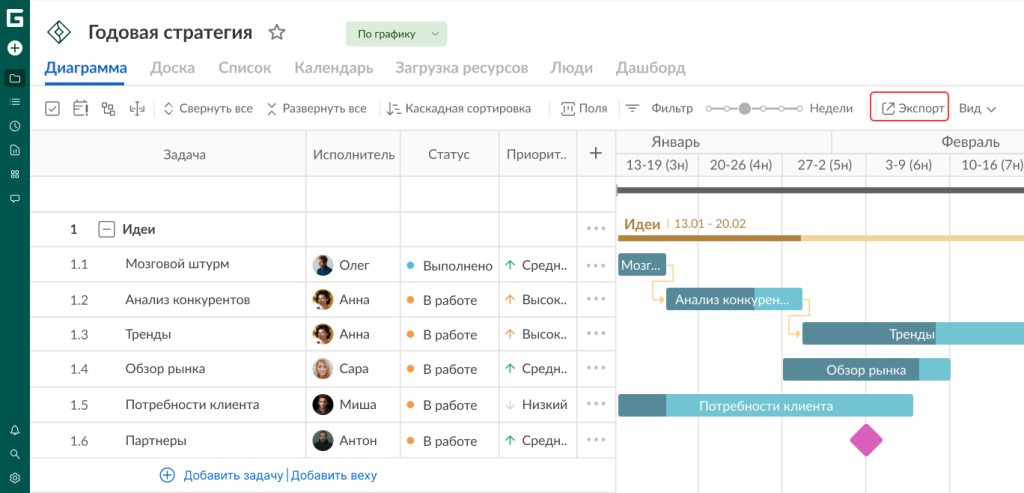Open more options for Идеи row

(596, 229)
